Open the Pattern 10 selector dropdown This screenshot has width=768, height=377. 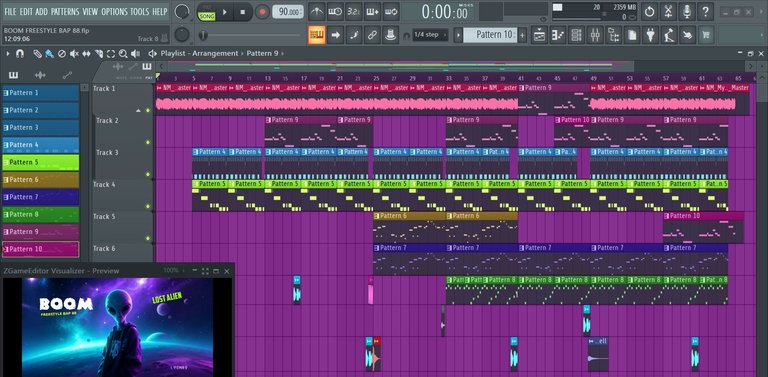pos(490,35)
